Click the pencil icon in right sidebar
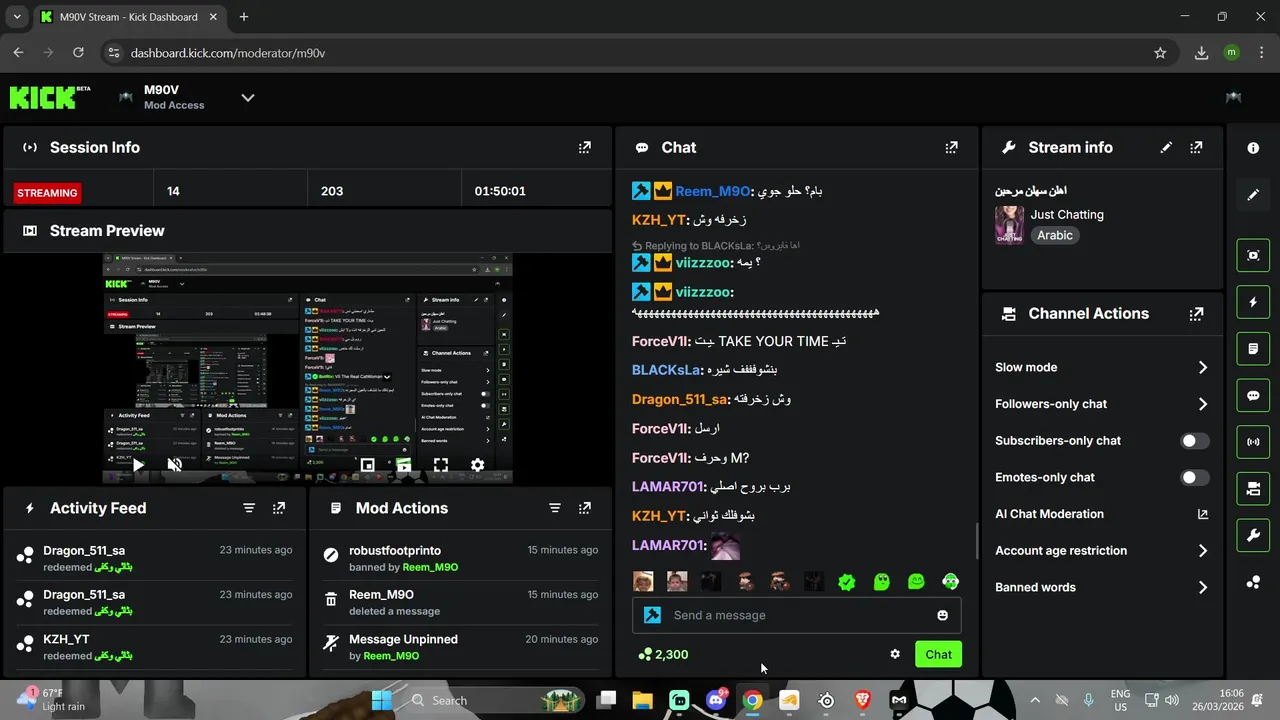 1253,195
